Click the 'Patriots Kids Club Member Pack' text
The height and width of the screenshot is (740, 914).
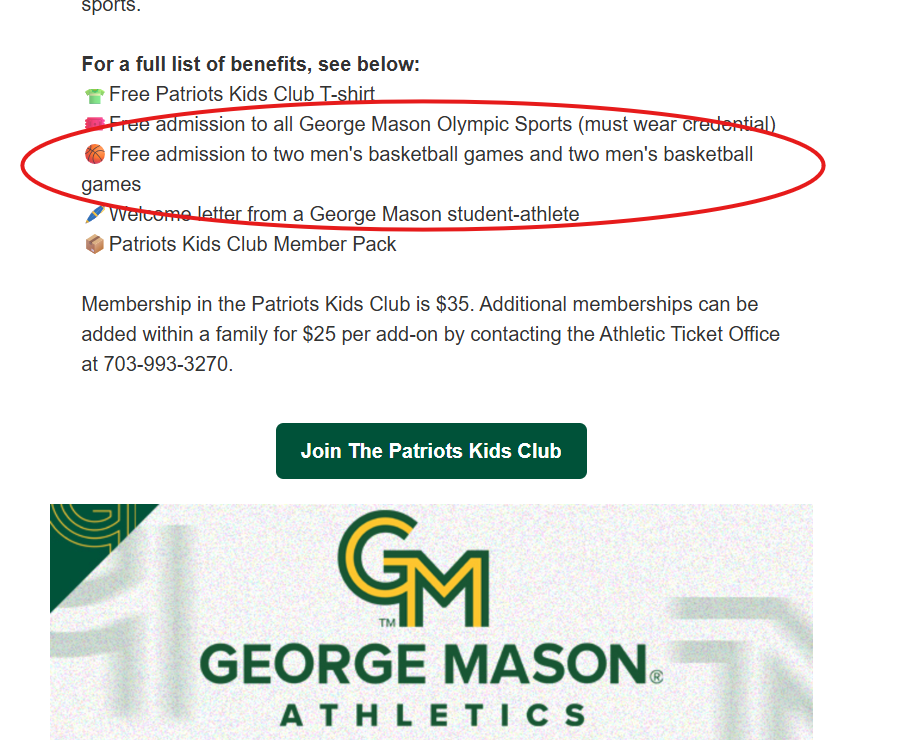tap(252, 244)
